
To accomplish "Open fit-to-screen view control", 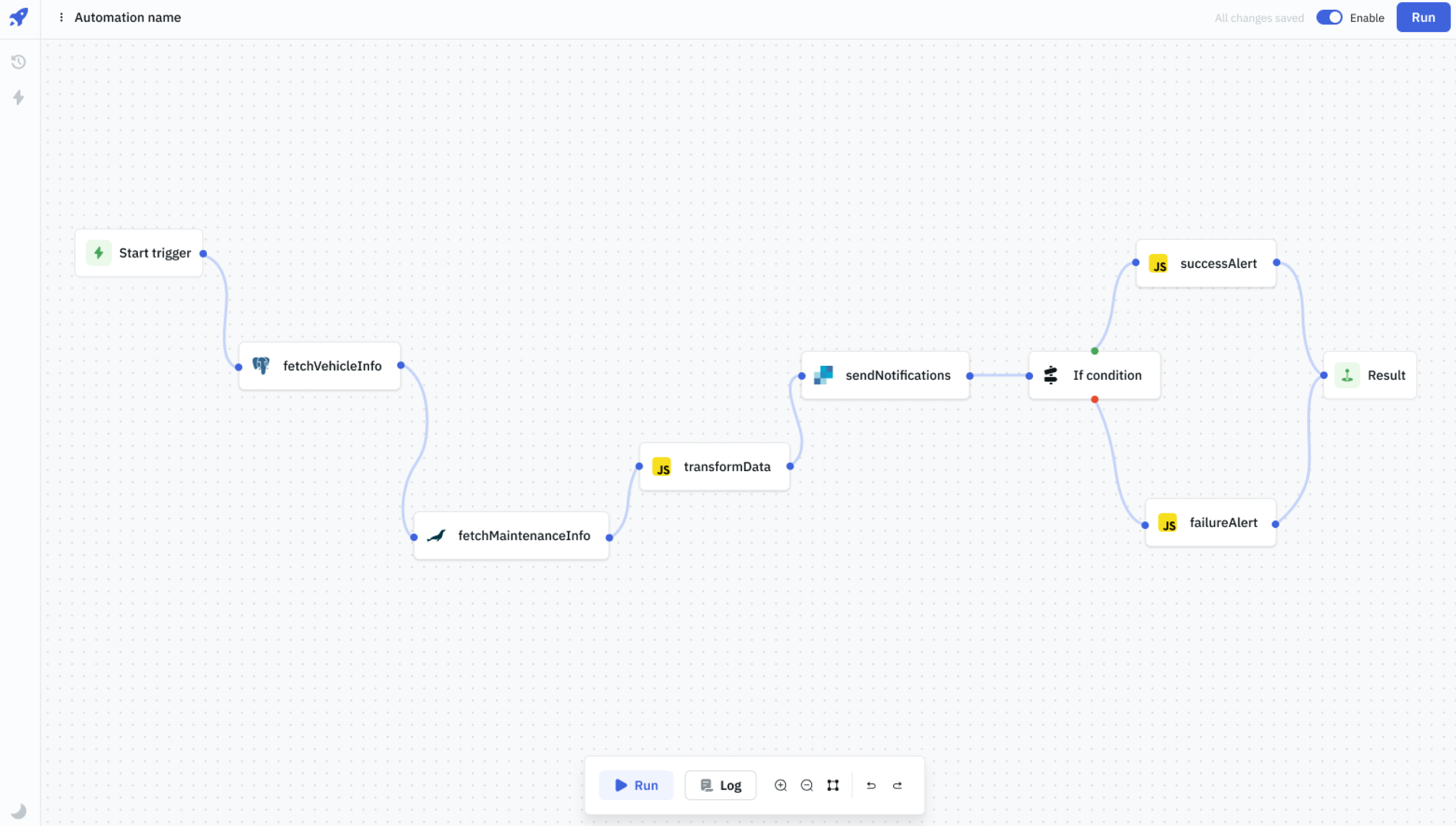I will (x=834, y=785).
